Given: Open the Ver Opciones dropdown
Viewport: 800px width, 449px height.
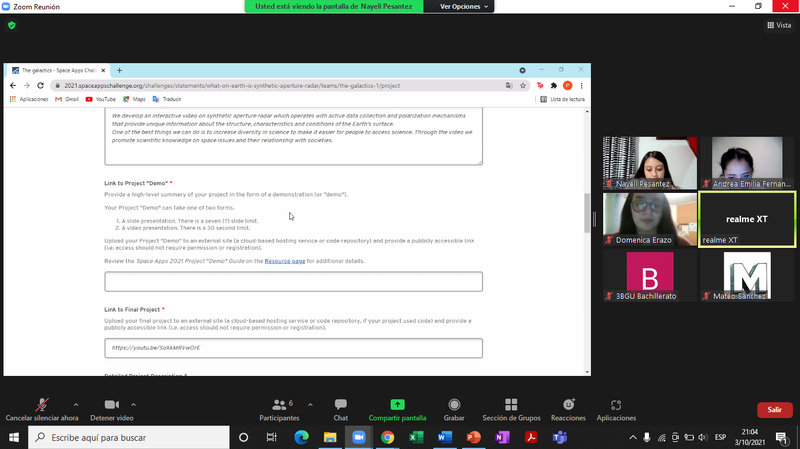Looking at the screenshot, I should [x=465, y=6].
